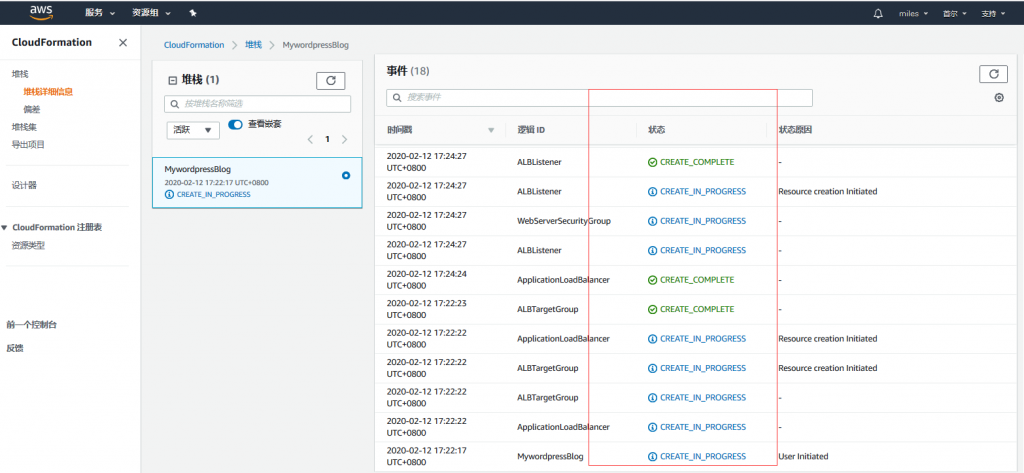Click CREATE_COMPLETE status of ALBTargetGroup

691,309
